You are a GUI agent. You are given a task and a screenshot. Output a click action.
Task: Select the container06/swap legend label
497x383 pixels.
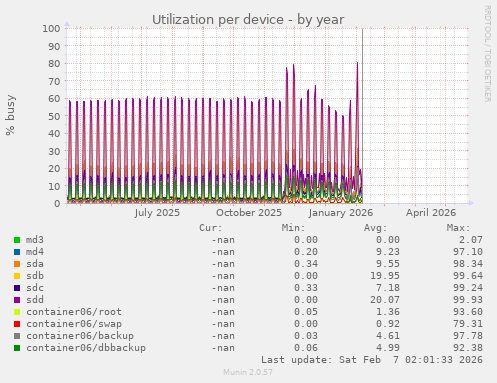coord(74,324)
